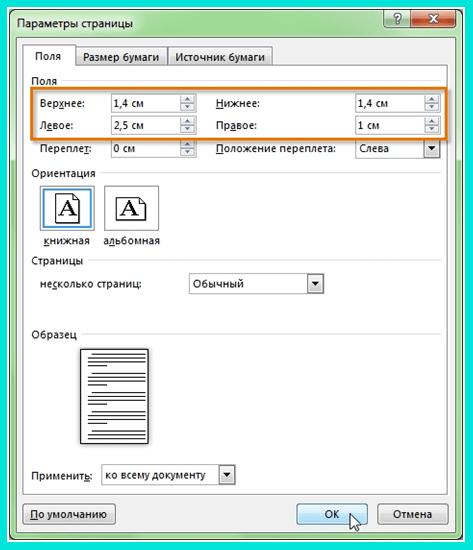Click into the Верхнее margin input field
This screenshot has height=550, width=473.
tap(145, 103)
